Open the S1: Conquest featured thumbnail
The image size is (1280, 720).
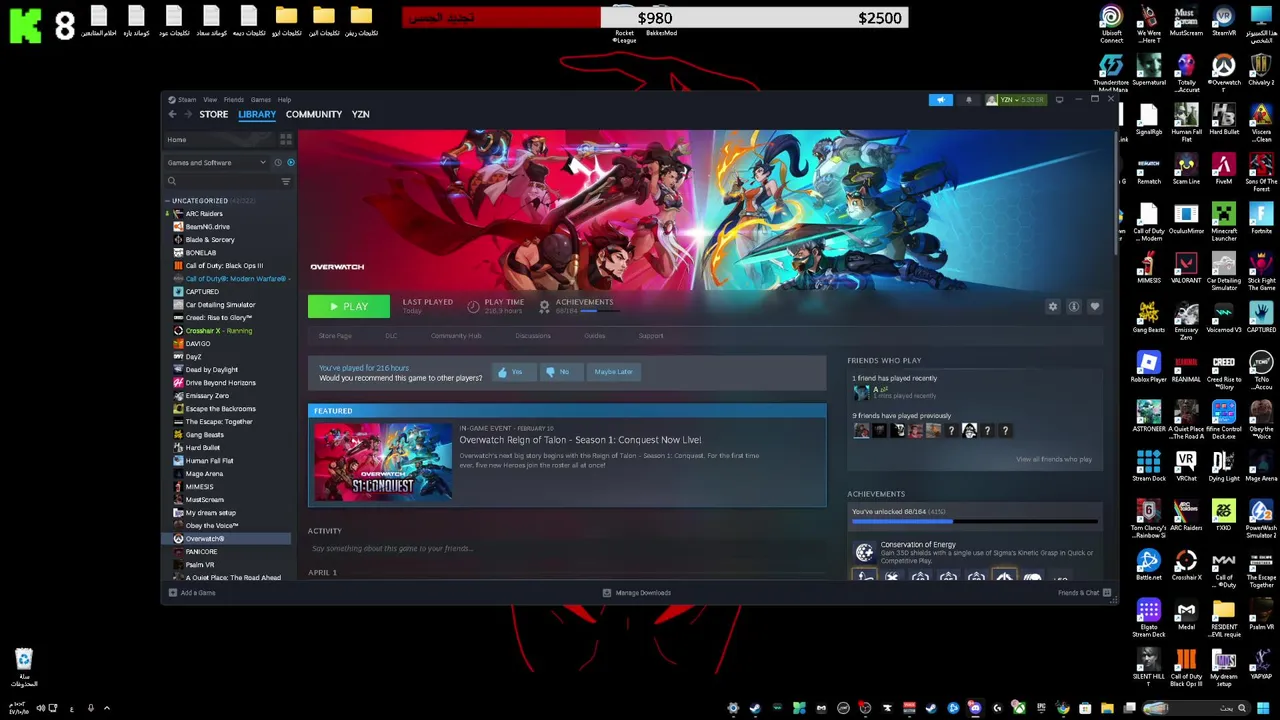383,461
